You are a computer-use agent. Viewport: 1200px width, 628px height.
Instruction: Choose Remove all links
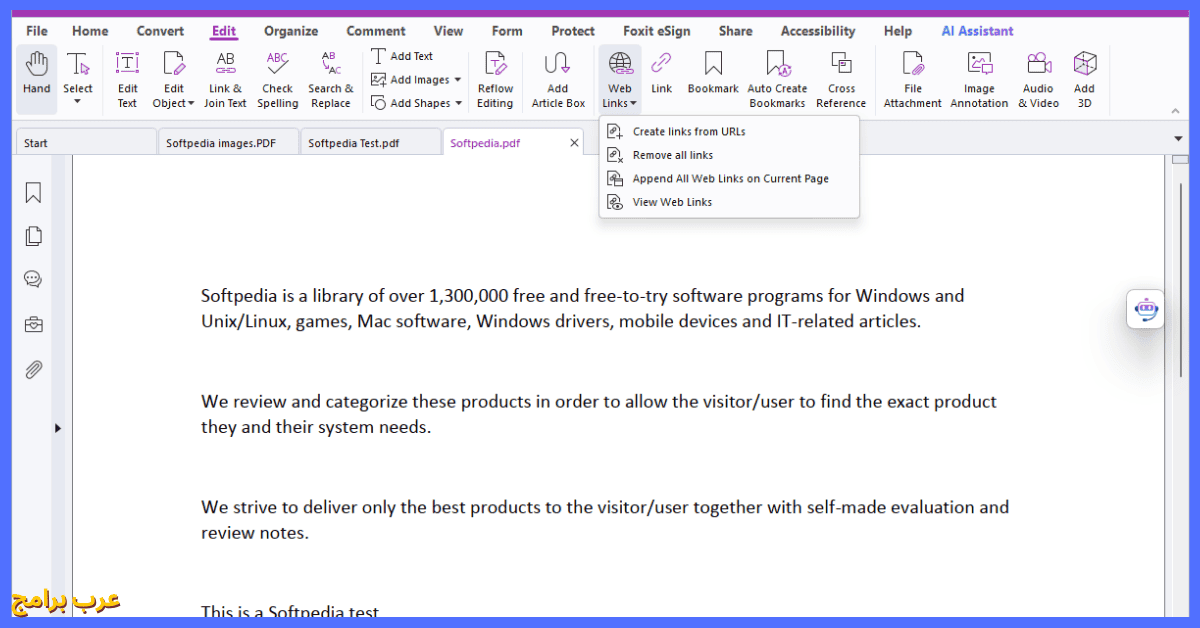pyautogui.click(x=729, y=155)
